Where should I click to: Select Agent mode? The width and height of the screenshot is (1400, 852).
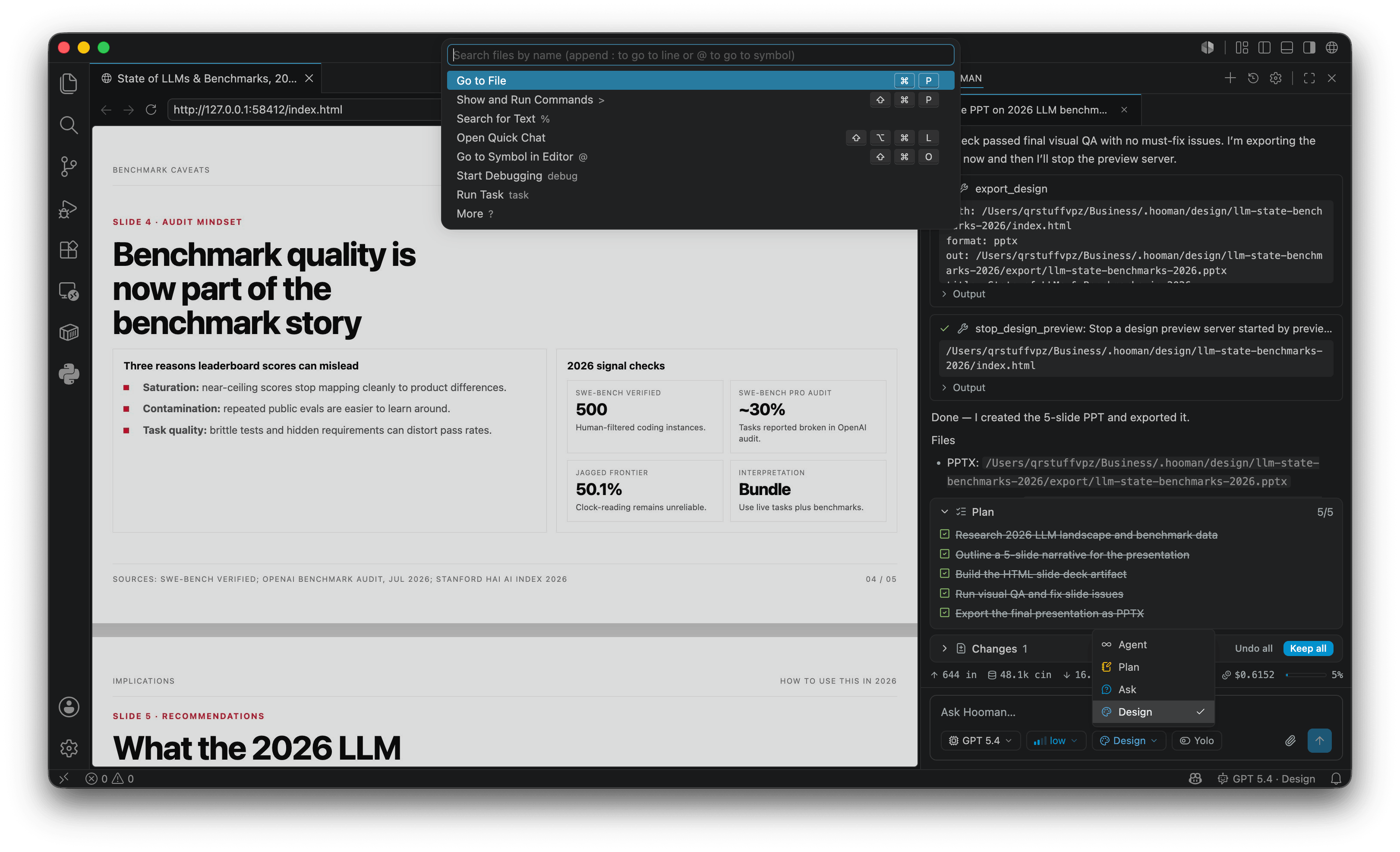pyautogui.click(x=1153, y=644)
